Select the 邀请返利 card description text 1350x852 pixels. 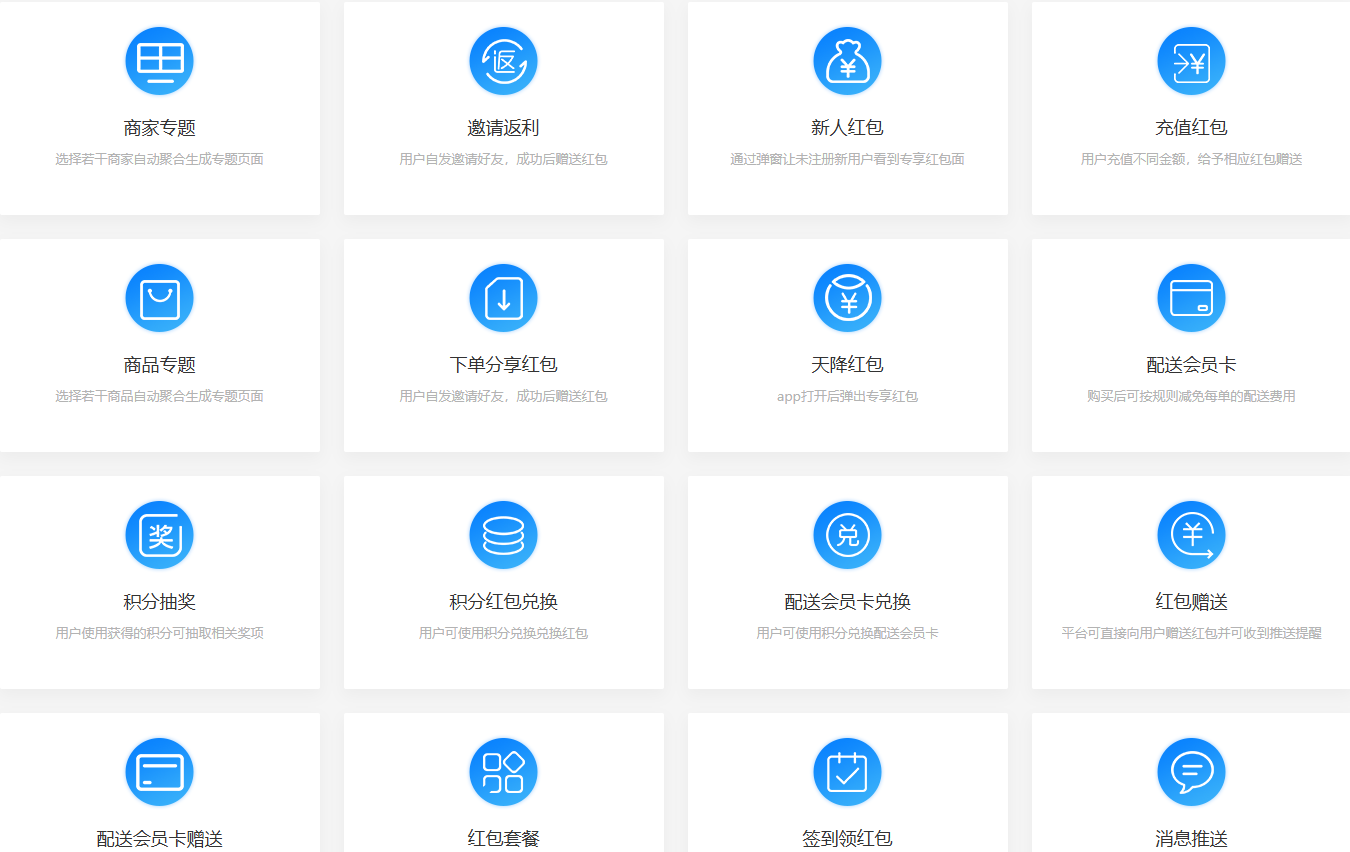click(503, 159)
